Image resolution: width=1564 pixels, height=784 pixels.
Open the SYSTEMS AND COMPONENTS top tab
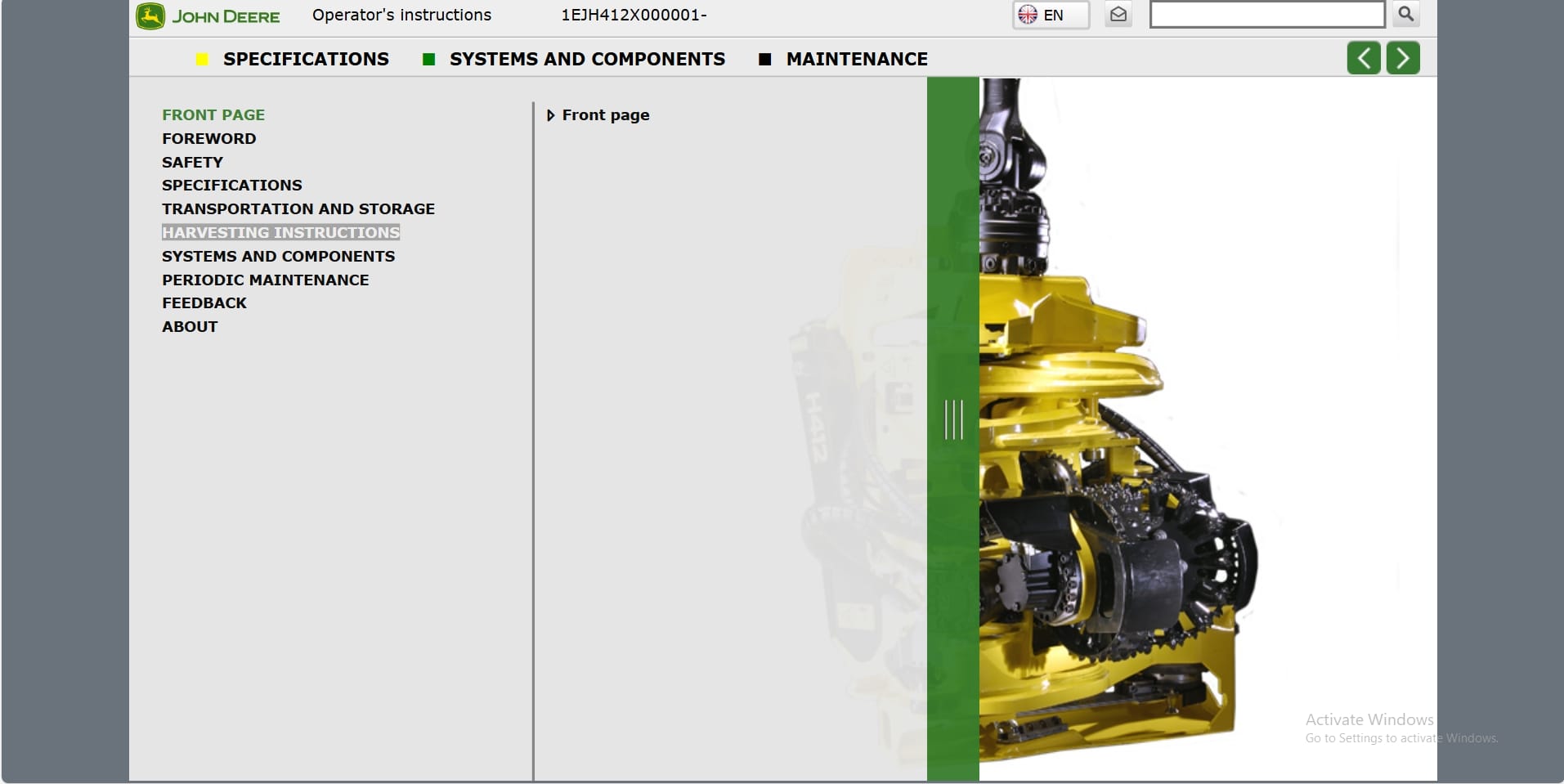[x=587, y=59]
